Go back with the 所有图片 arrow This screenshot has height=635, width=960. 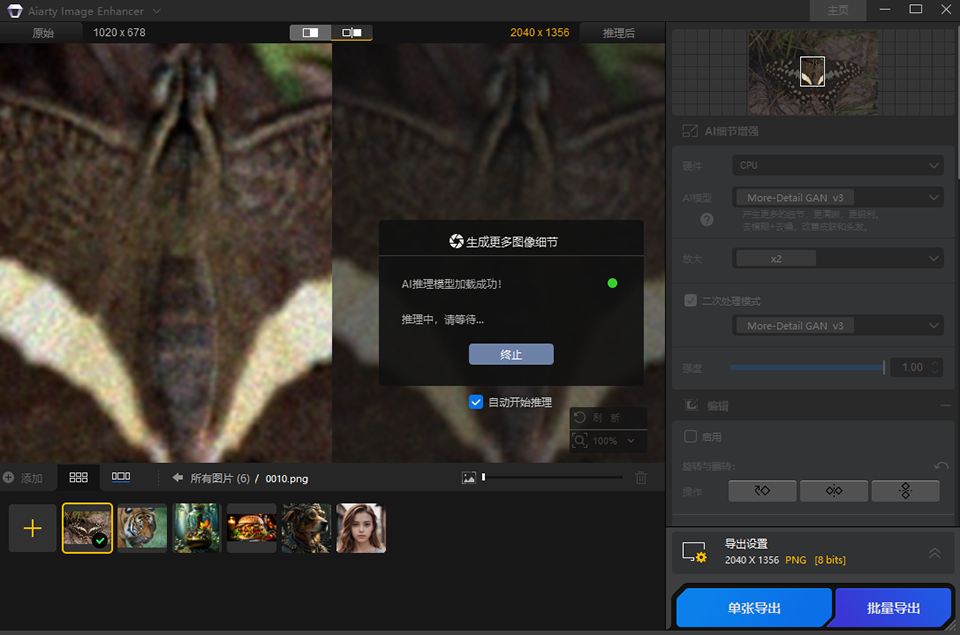[178, 478]
